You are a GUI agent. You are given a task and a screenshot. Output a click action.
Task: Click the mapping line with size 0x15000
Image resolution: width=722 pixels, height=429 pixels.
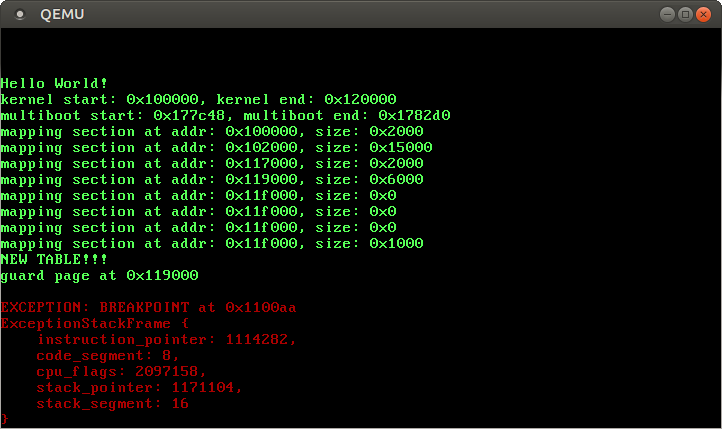pos(216,147)
